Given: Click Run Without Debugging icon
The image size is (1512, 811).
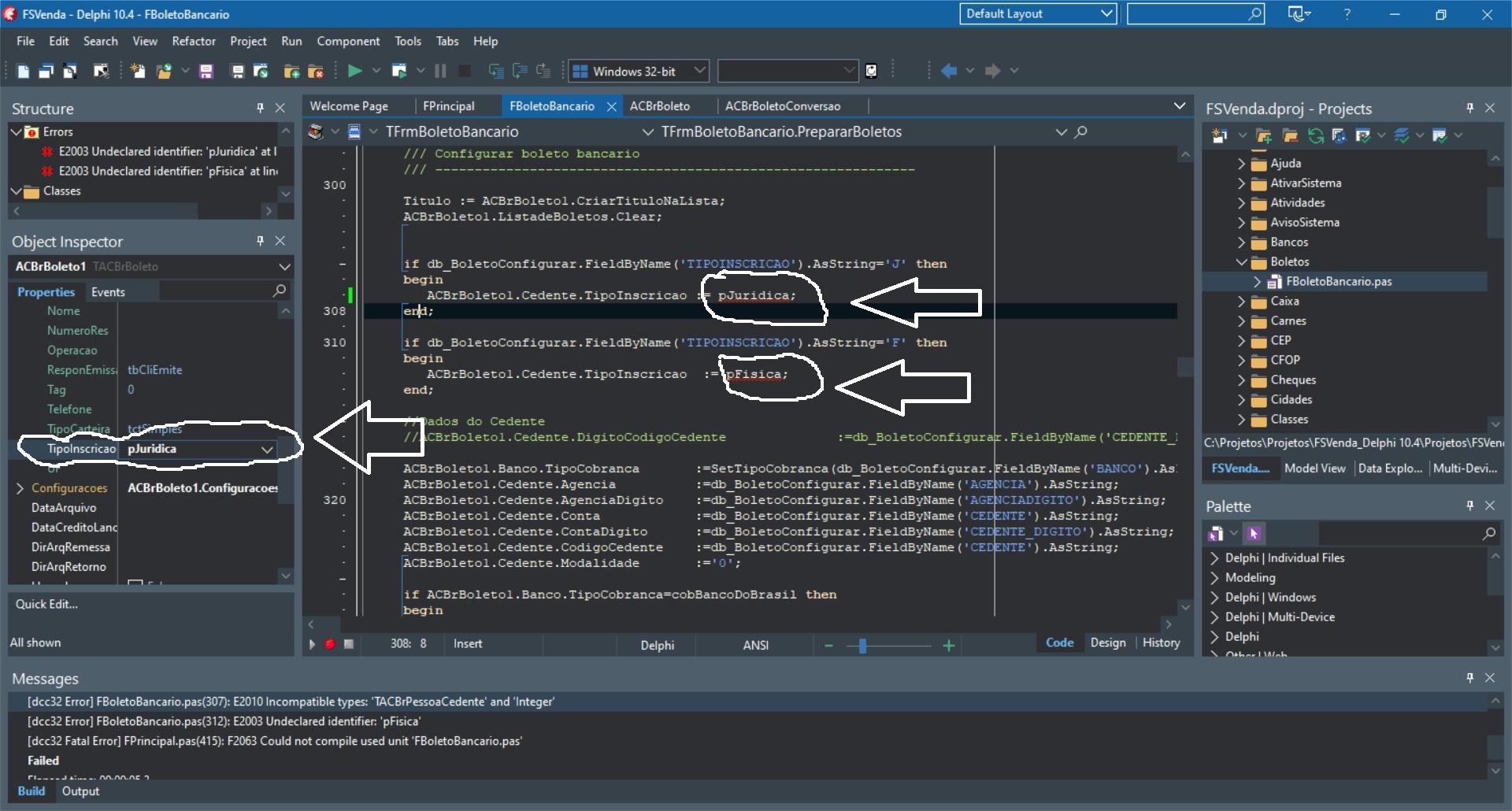Looking at the screenshot, I should (x=399, y=71).
